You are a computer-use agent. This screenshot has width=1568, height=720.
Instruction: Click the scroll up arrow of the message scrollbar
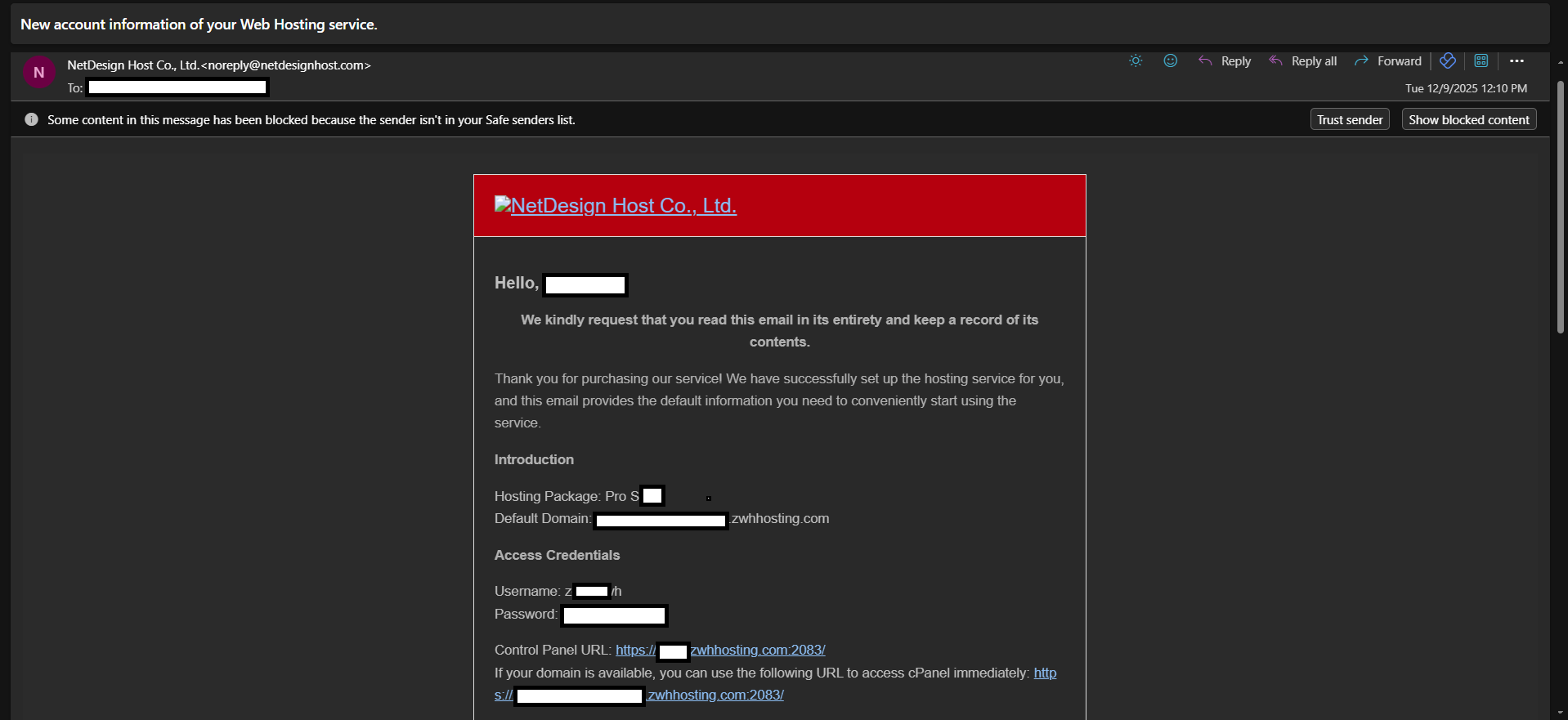tap(1560, 62)
